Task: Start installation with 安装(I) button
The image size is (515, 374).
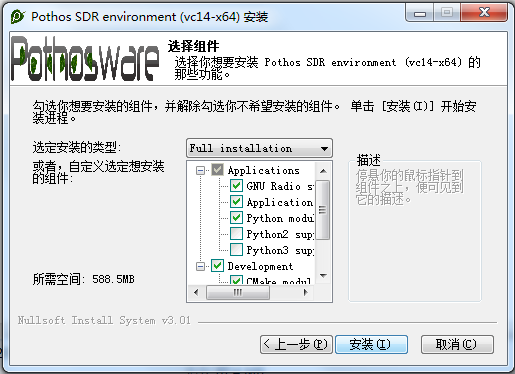Action: [x=371, y=344]
